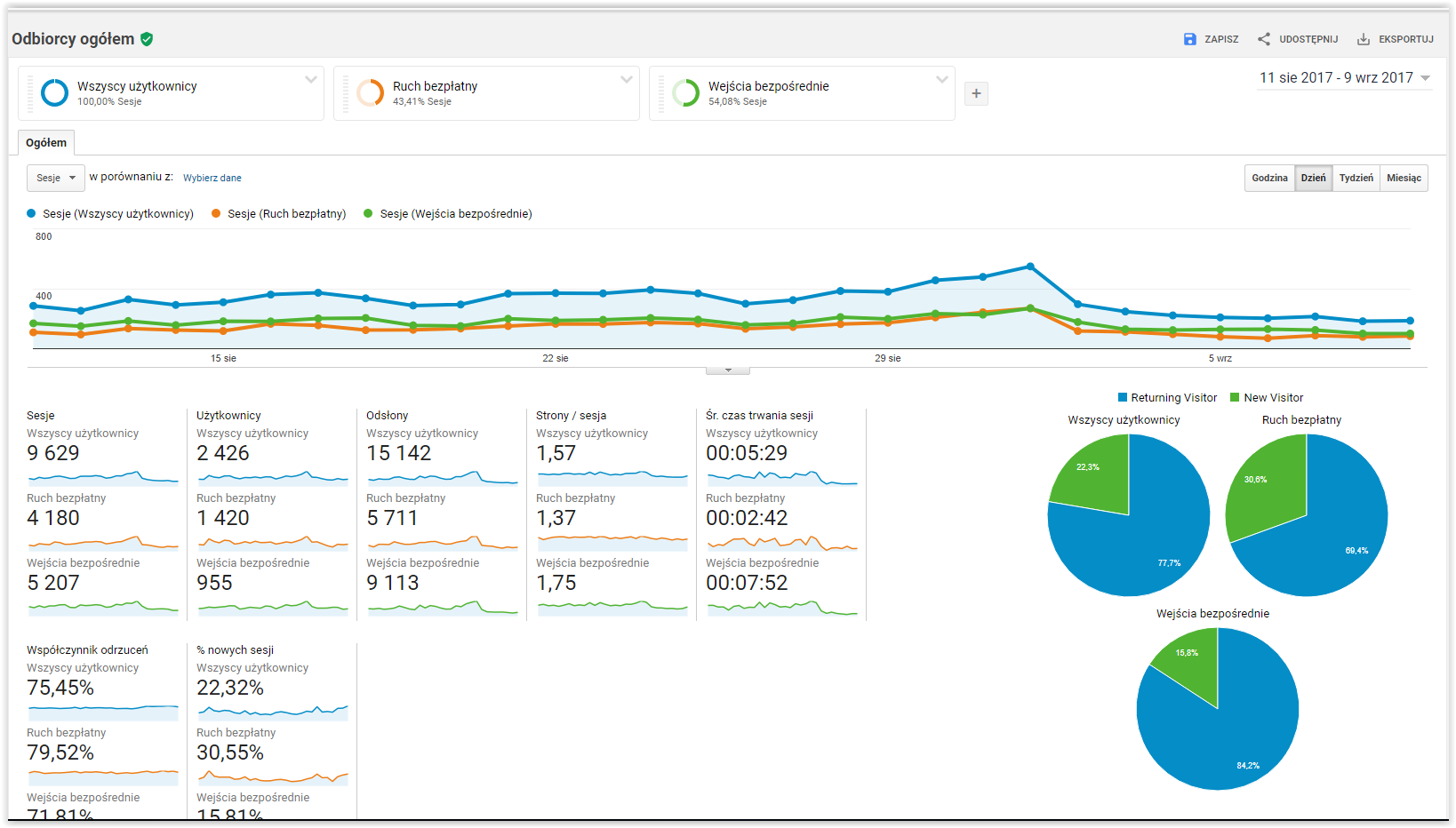Open the date range picker

(1343, 78)
